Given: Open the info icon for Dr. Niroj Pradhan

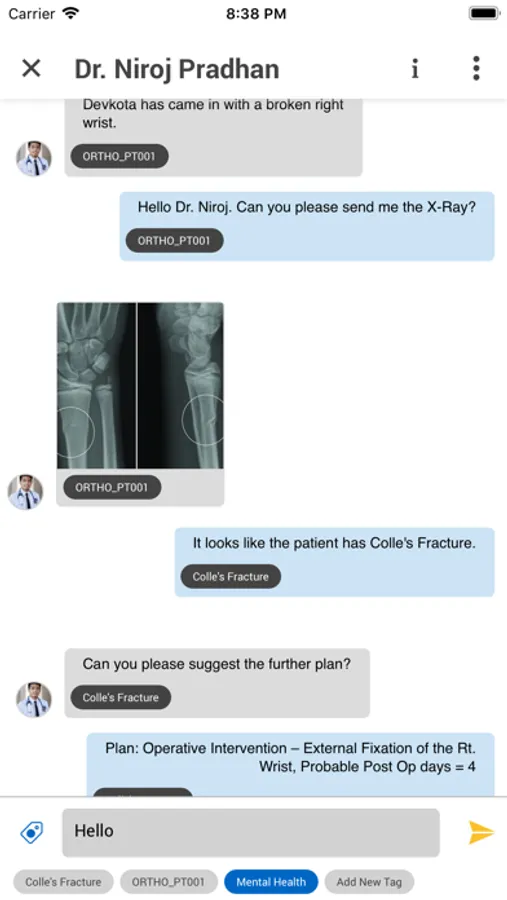Looking at the screenshot, I should 415,69.
